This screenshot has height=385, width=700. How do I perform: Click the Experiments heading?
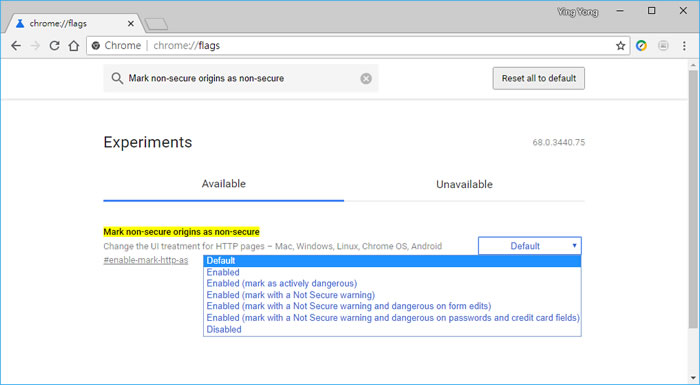click(x=148, y=142)
